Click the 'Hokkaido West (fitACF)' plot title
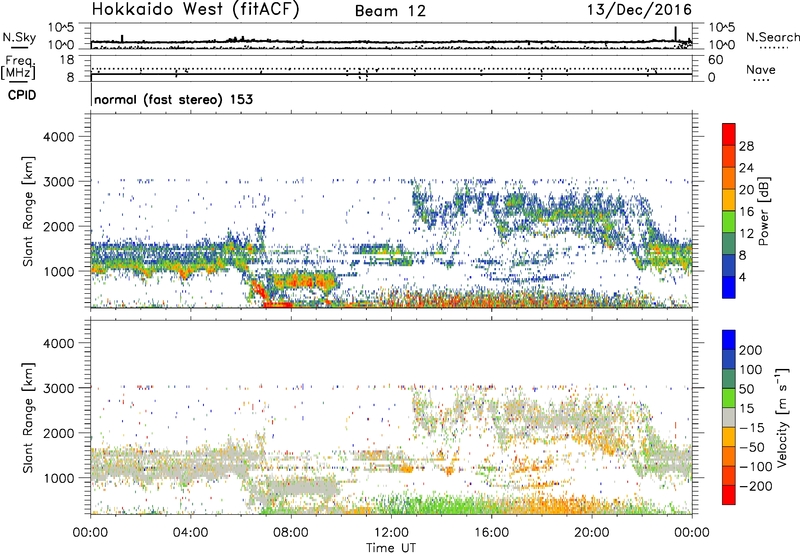800x554 pixels. click(x=195, y=10)
